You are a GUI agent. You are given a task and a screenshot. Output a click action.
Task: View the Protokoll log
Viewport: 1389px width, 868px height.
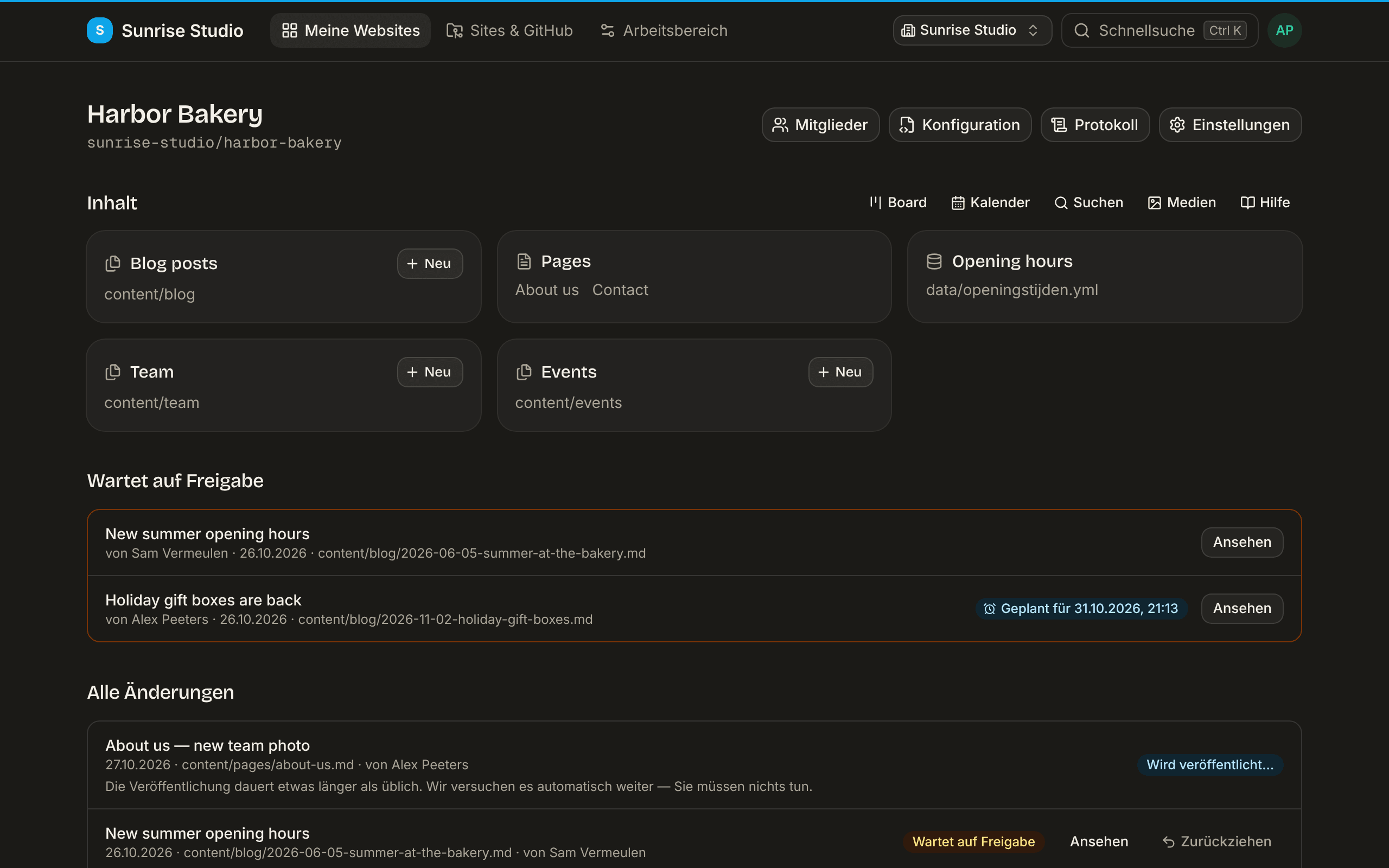(x=1094, y=125)
